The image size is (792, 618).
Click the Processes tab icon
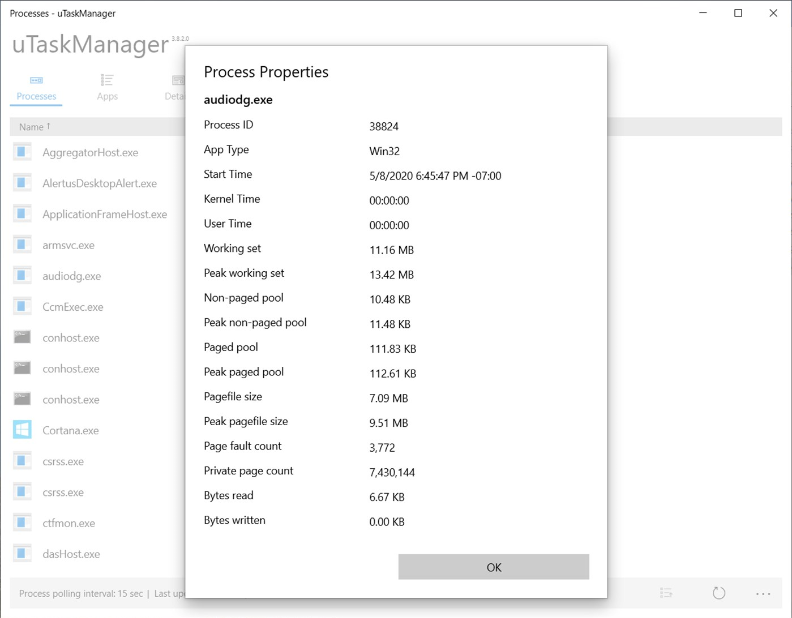tap(36, 80)
